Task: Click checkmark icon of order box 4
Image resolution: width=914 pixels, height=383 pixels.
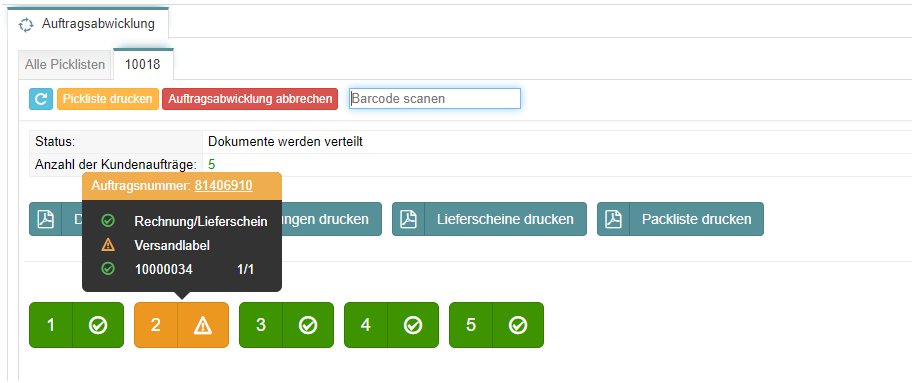Action: point(413,325)
